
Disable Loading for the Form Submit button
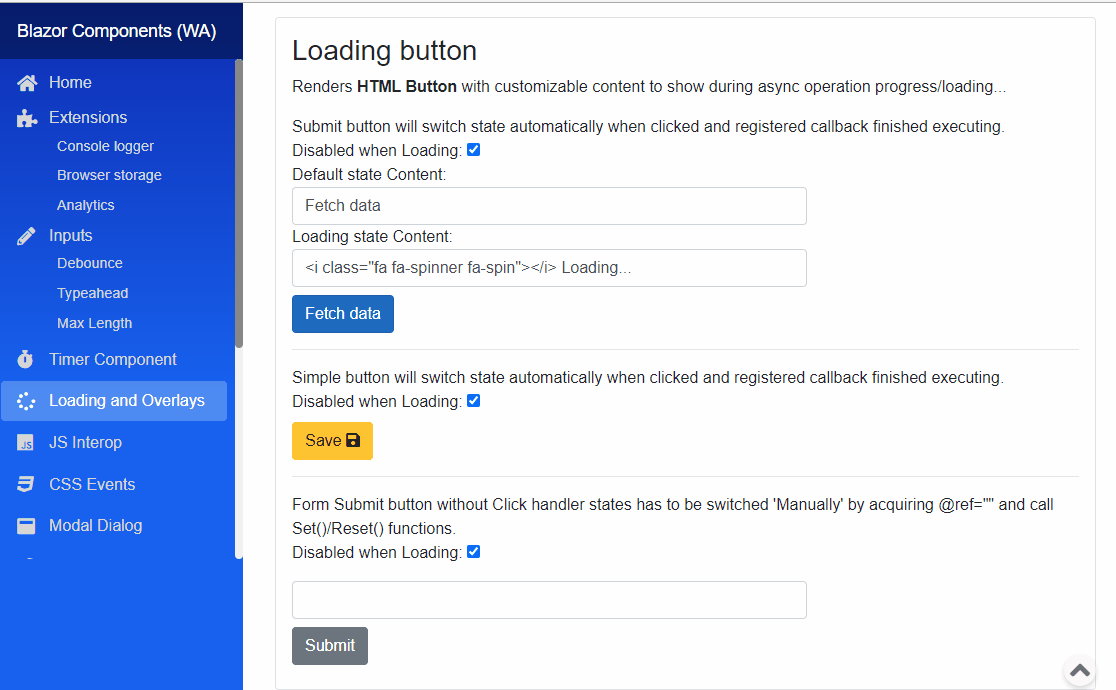click(x=473, y=551)
